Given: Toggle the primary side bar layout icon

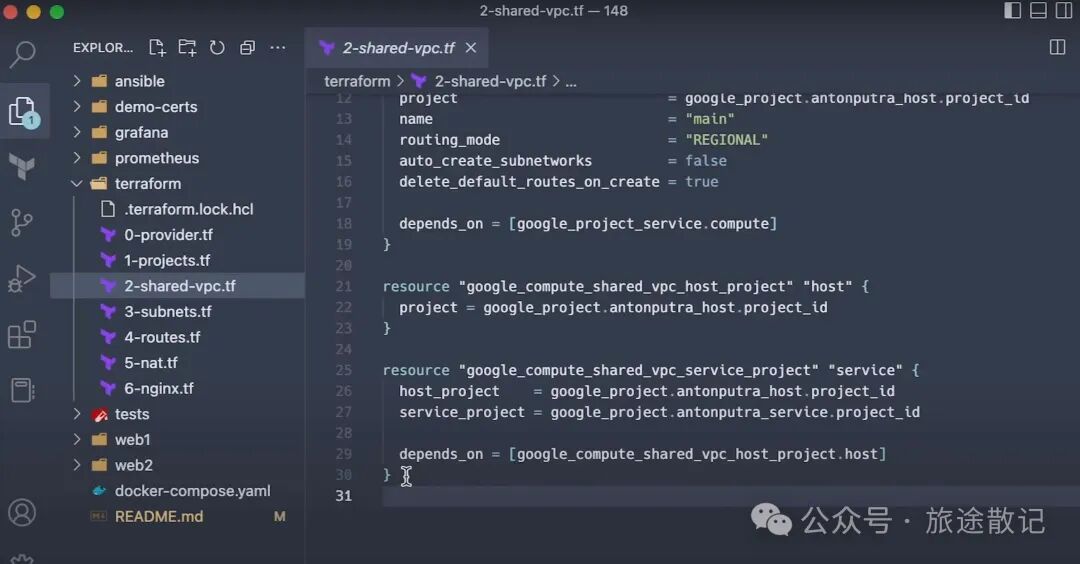Looking at the screenshot, I should [x=1012, y=10].
